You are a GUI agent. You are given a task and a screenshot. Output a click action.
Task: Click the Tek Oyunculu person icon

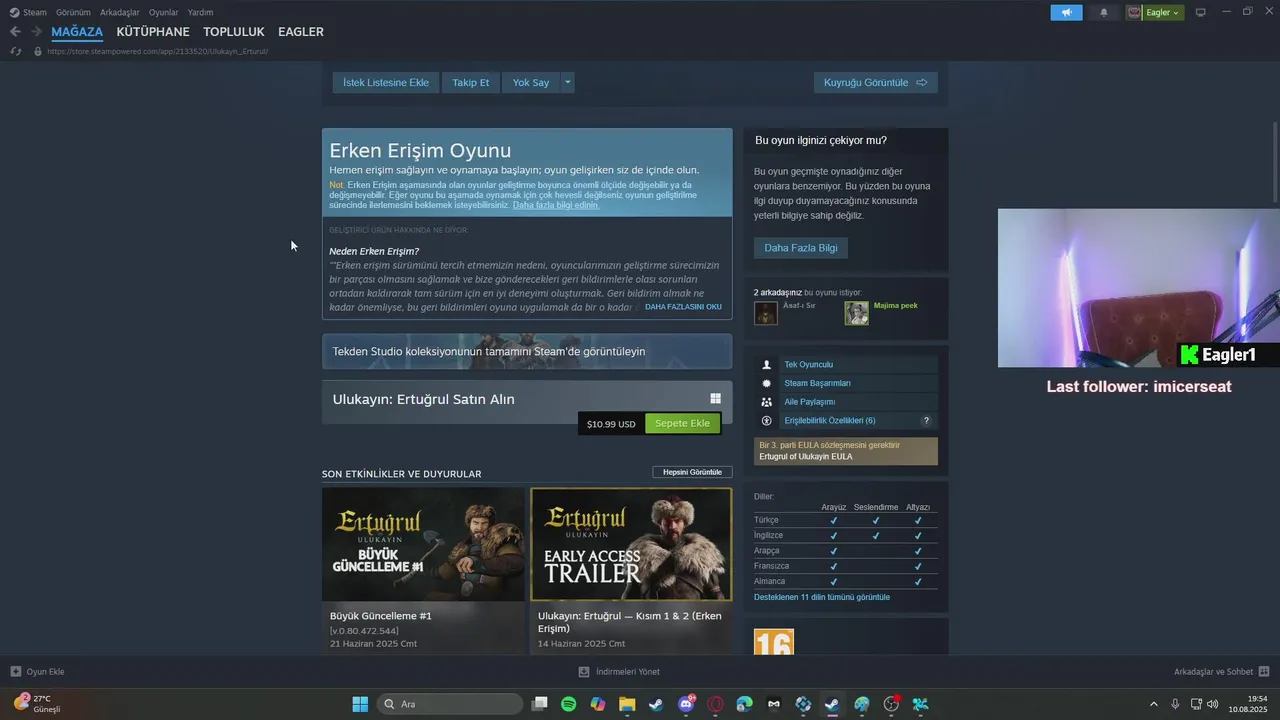tap(767, 365)
